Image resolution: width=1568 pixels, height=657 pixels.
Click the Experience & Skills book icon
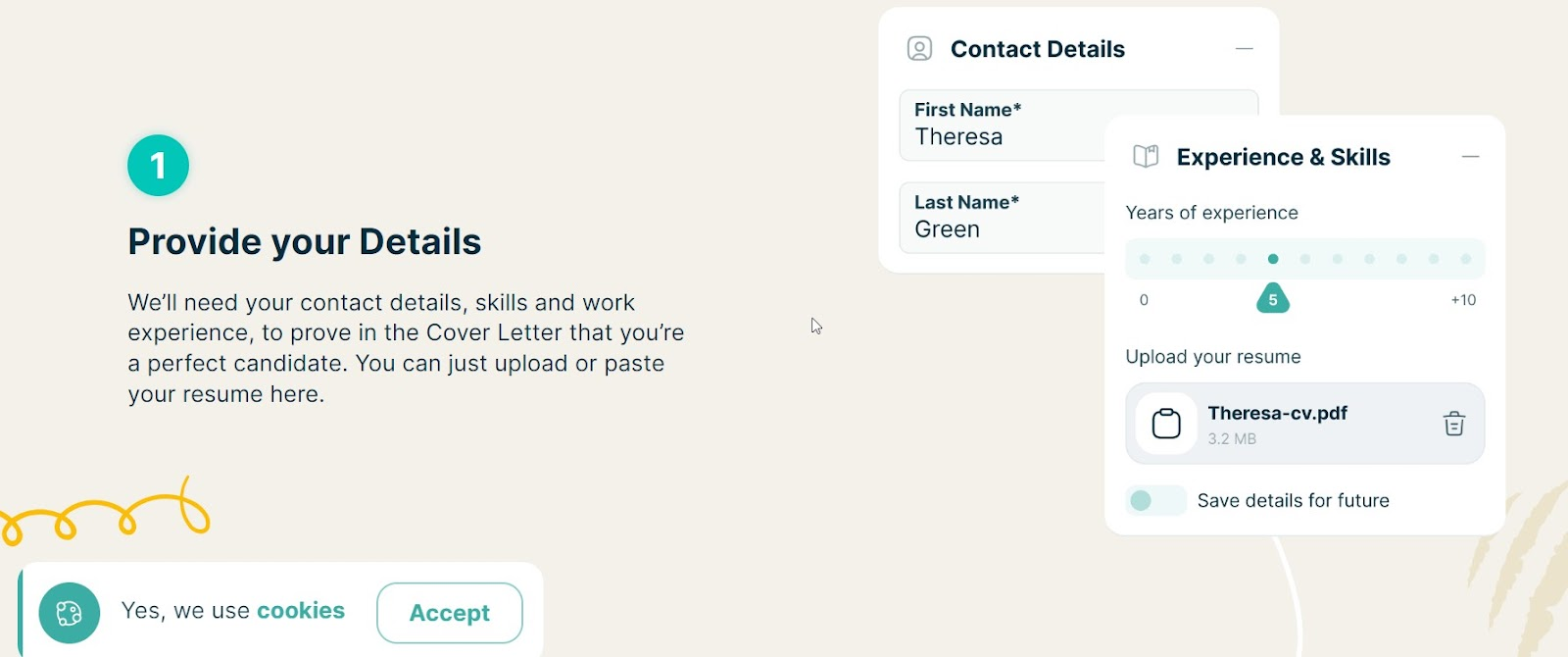coord(1146,156)
